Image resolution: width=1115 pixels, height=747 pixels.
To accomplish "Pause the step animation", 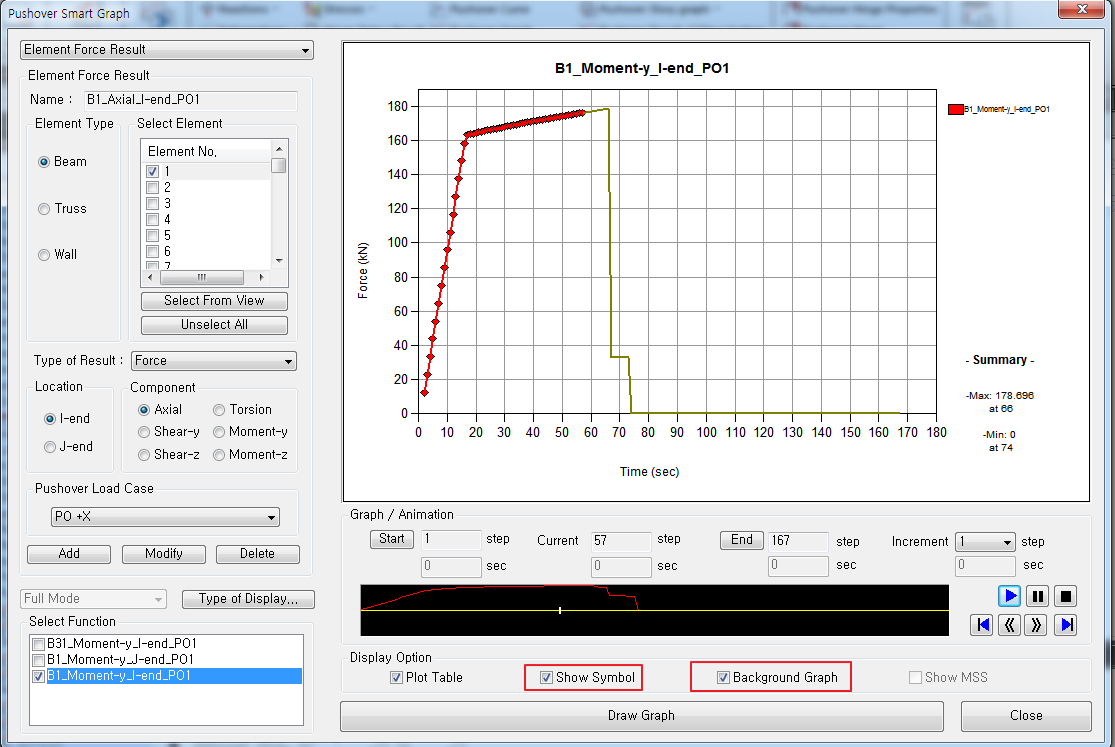I will 1038,595.
